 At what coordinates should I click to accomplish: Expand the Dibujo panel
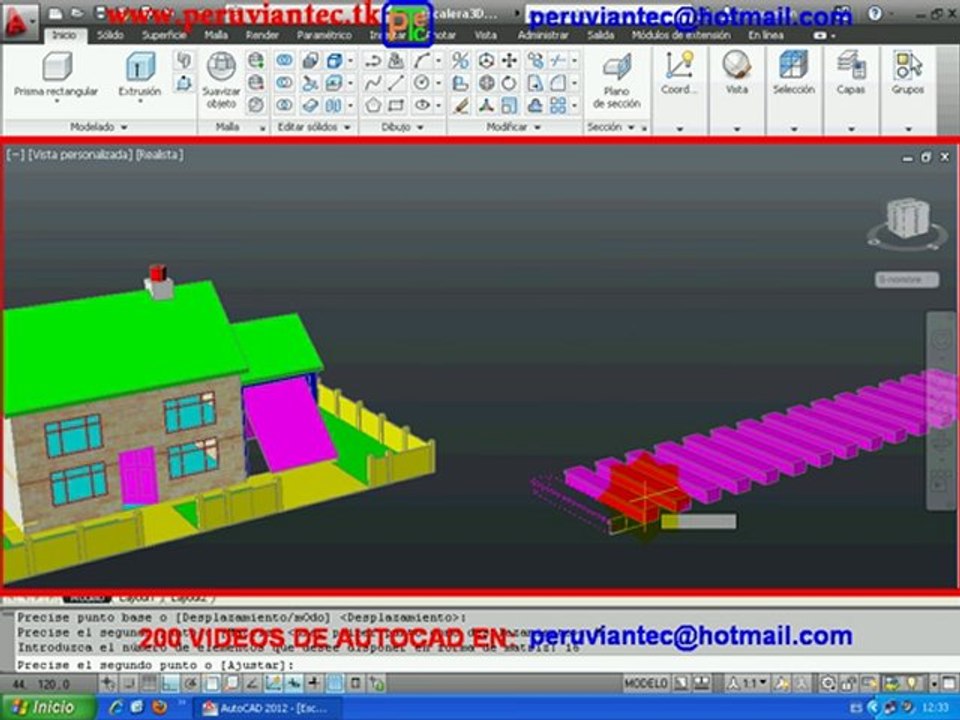point(402,127)
